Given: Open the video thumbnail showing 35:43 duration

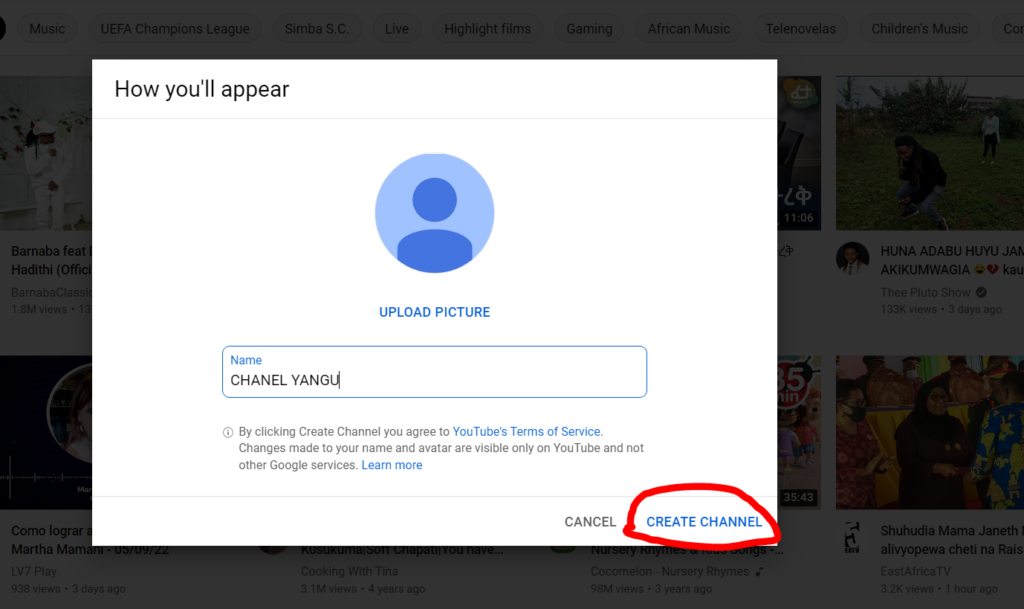Looking at the screenshot, I should click(x=799, y=432).
